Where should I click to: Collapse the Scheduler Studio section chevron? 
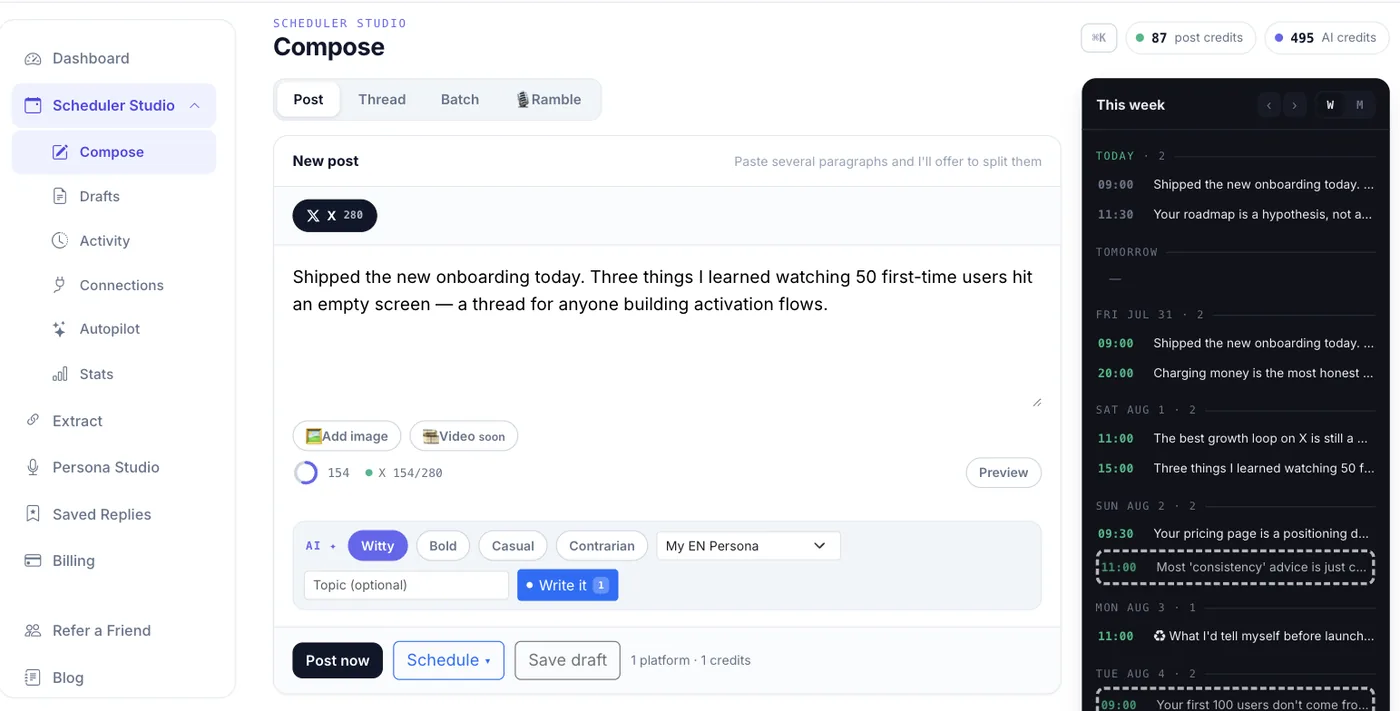click(x=195, y=106)
